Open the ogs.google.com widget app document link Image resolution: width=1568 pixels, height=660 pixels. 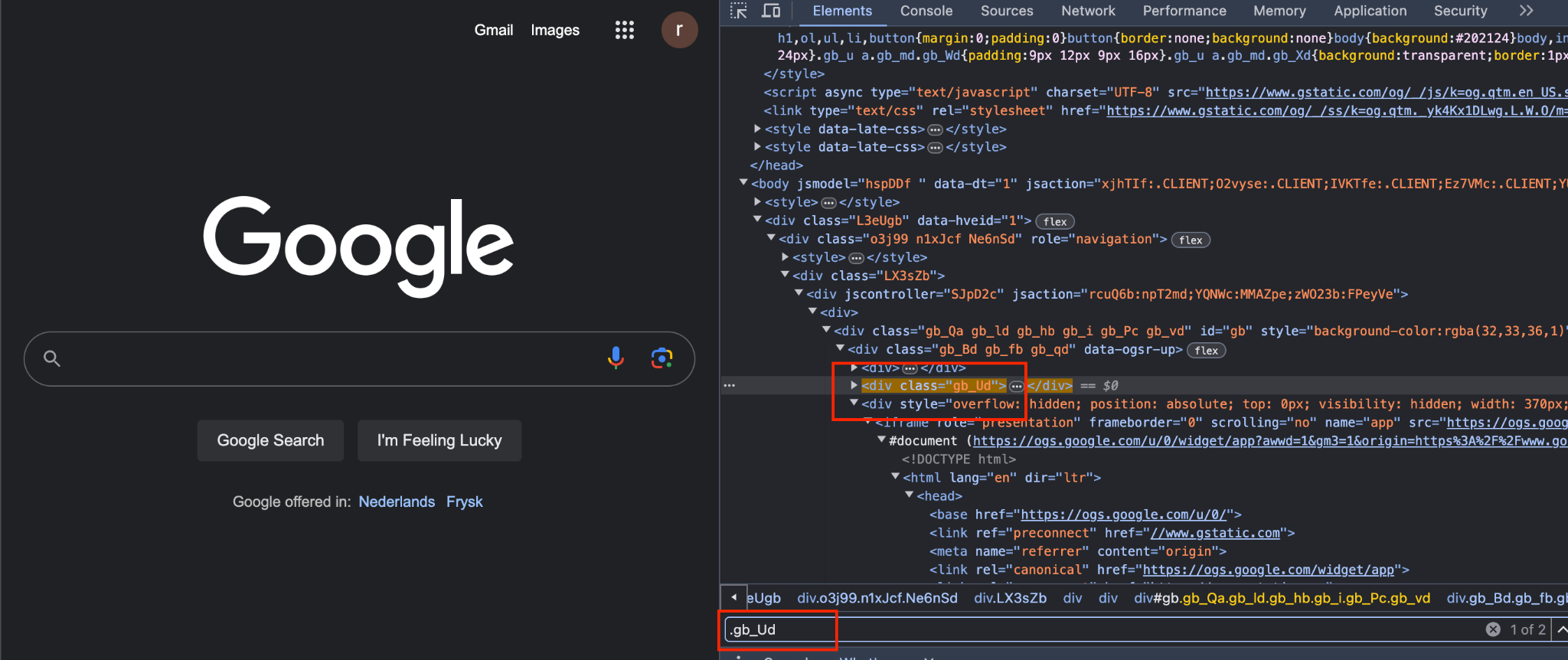(1270, 441)
